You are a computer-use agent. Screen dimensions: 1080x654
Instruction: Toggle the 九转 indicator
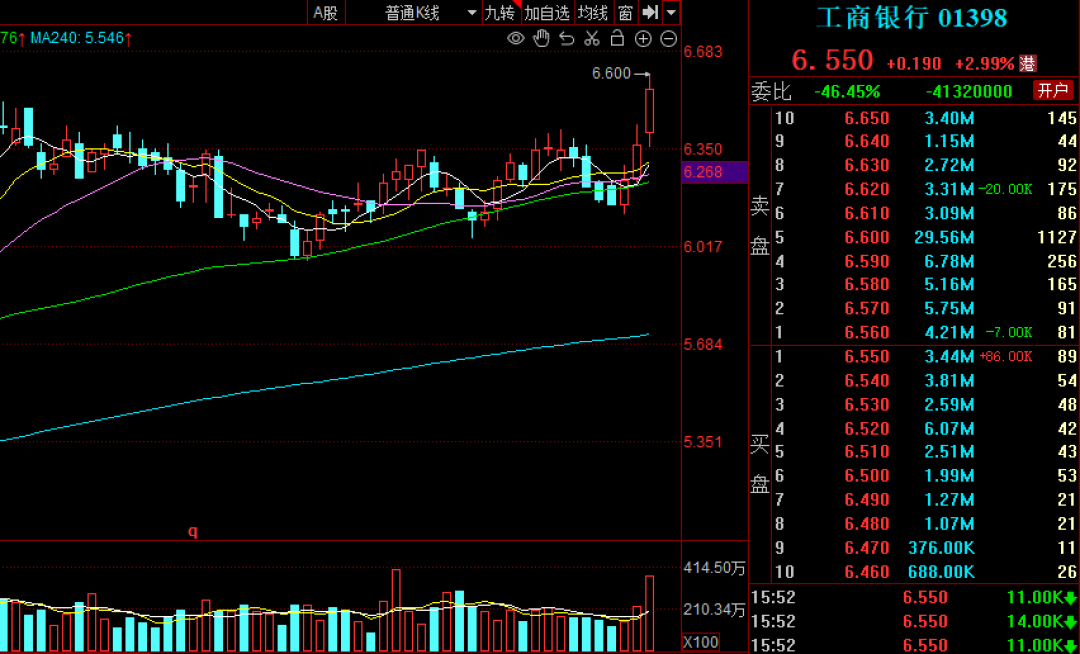tap(501, 12)
